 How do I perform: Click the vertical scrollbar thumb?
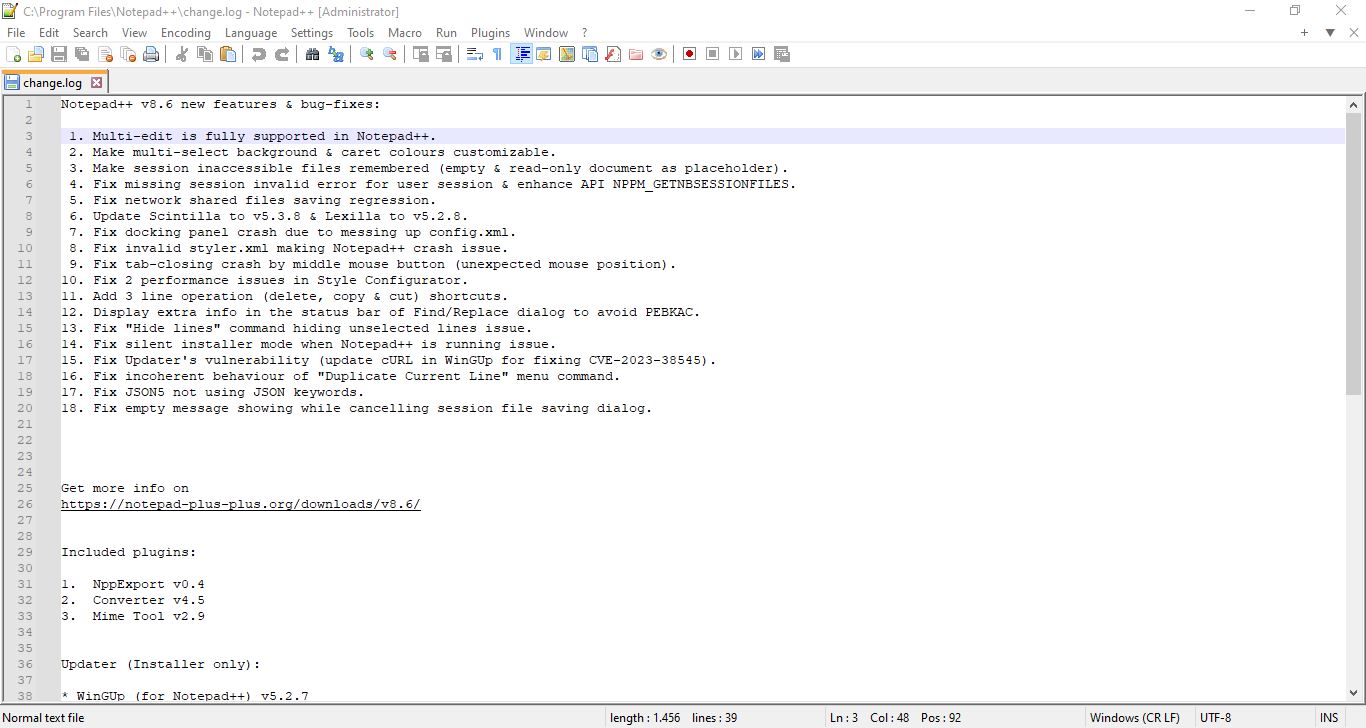click(x=1353, y=254)
